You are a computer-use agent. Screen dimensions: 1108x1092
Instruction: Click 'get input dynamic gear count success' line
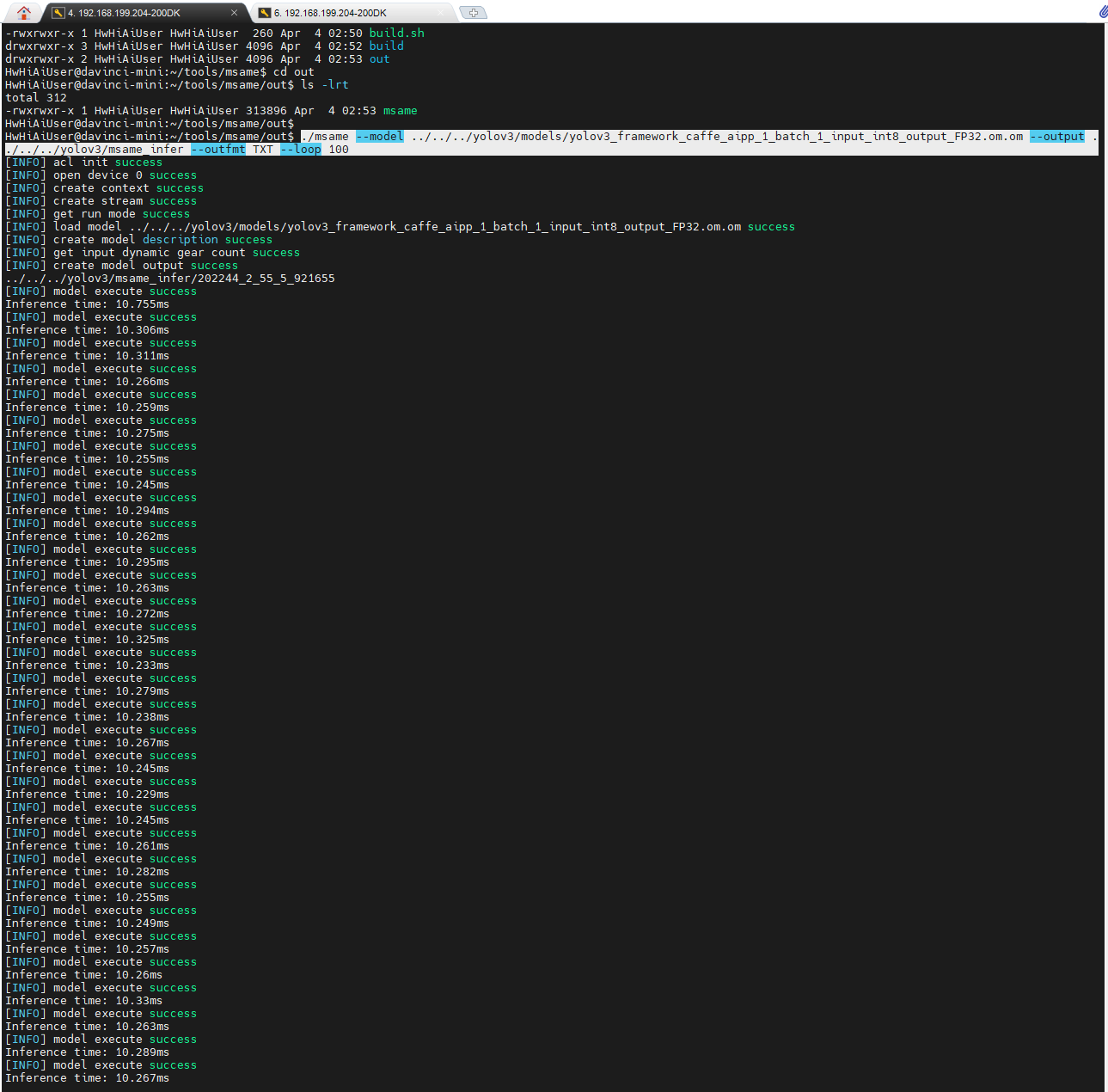tap(153, 253)
